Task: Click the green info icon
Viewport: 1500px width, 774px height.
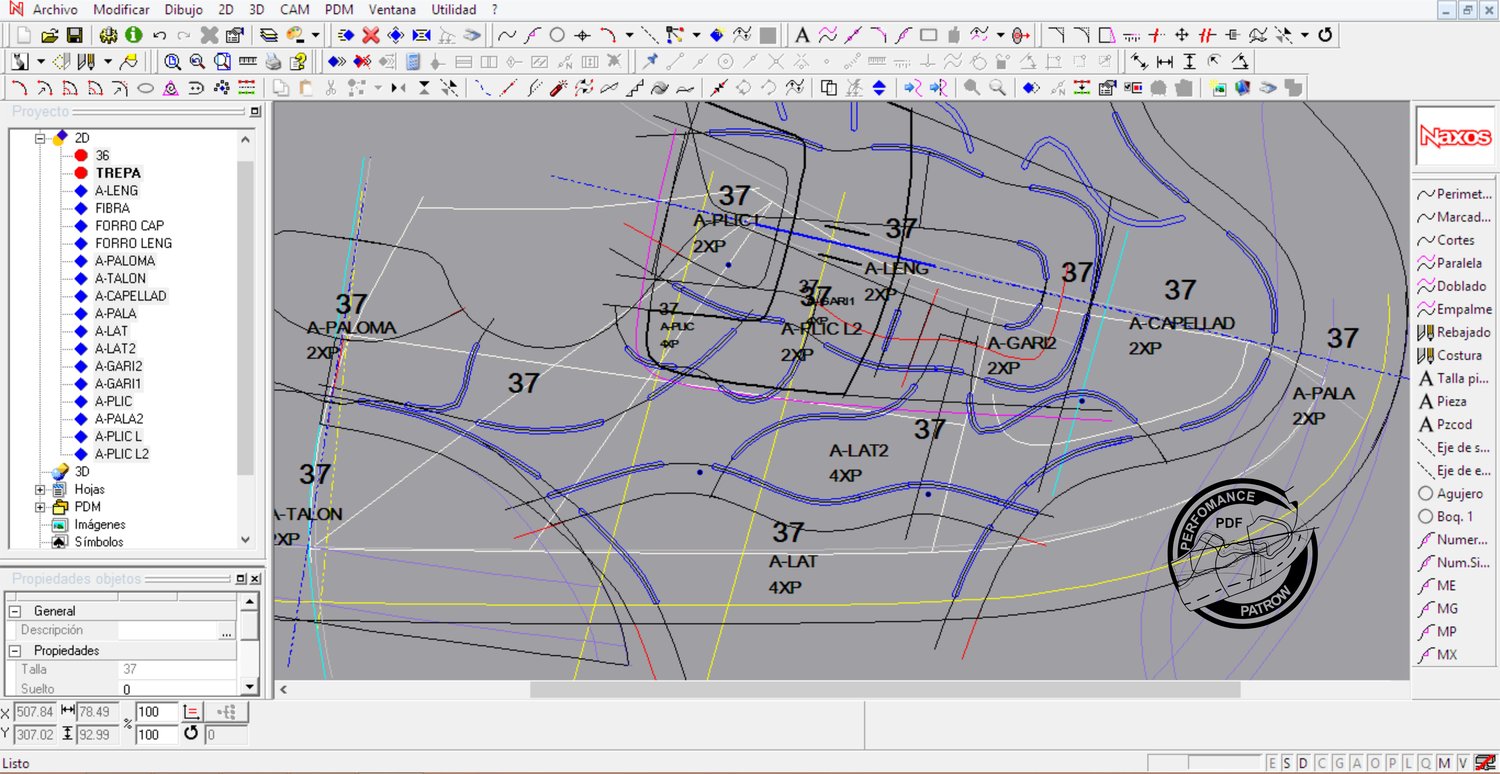Action: click(x=133, y=35)
